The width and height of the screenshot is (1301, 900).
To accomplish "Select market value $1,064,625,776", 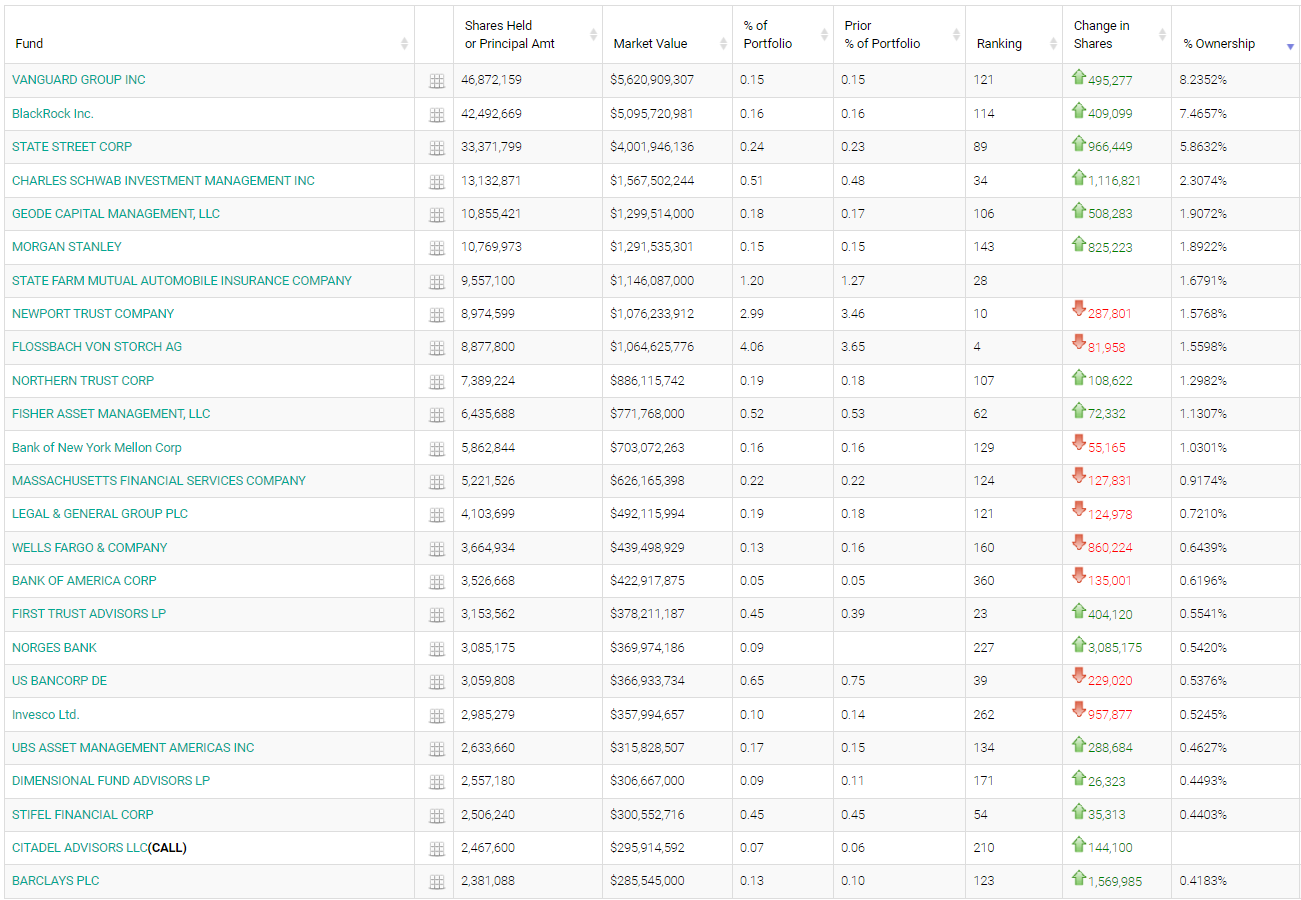I will click(652, 347).
